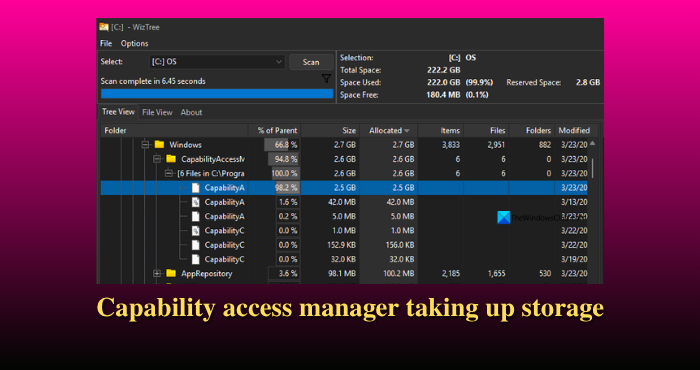Click the Scan button

311,62
